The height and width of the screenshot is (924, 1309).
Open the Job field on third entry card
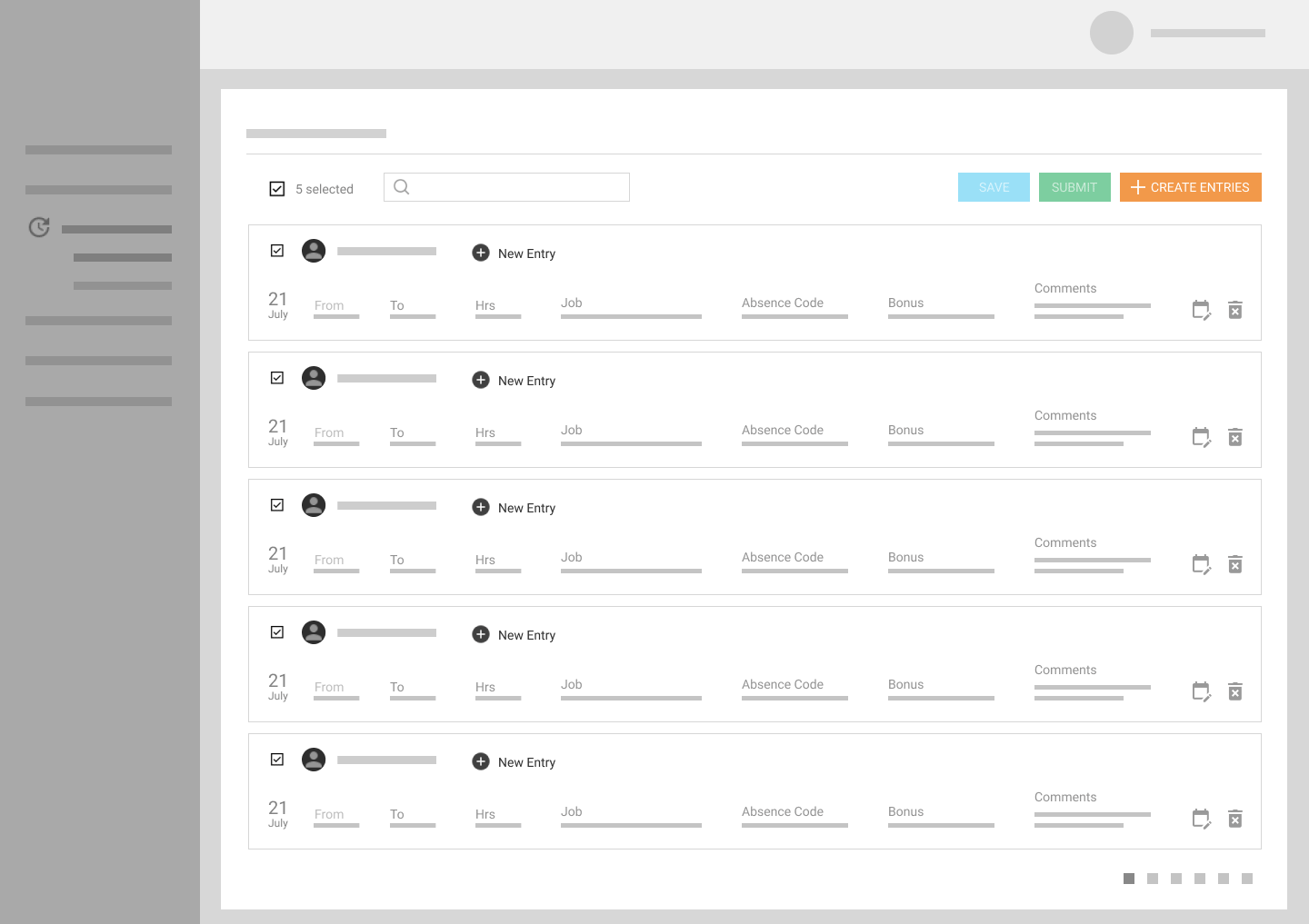pyautogui.click(x=631, y=561)
